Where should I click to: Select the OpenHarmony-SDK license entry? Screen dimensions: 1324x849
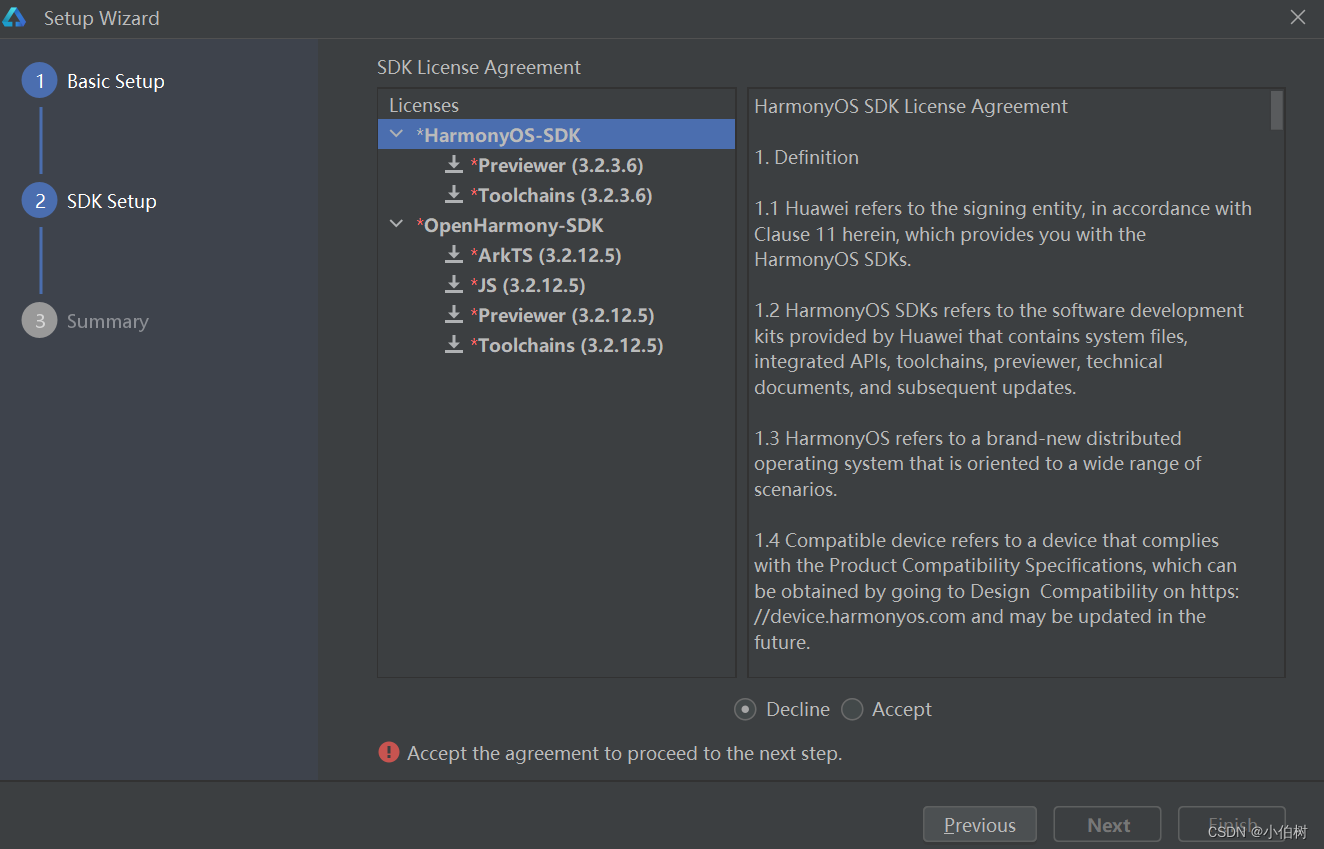coord(513,225)
